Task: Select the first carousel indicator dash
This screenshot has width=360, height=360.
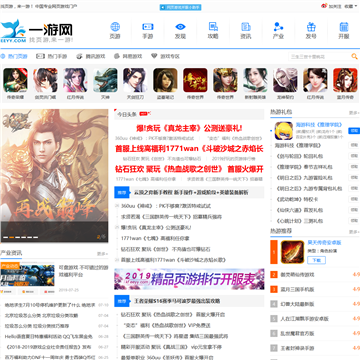Action: [5, 237]
